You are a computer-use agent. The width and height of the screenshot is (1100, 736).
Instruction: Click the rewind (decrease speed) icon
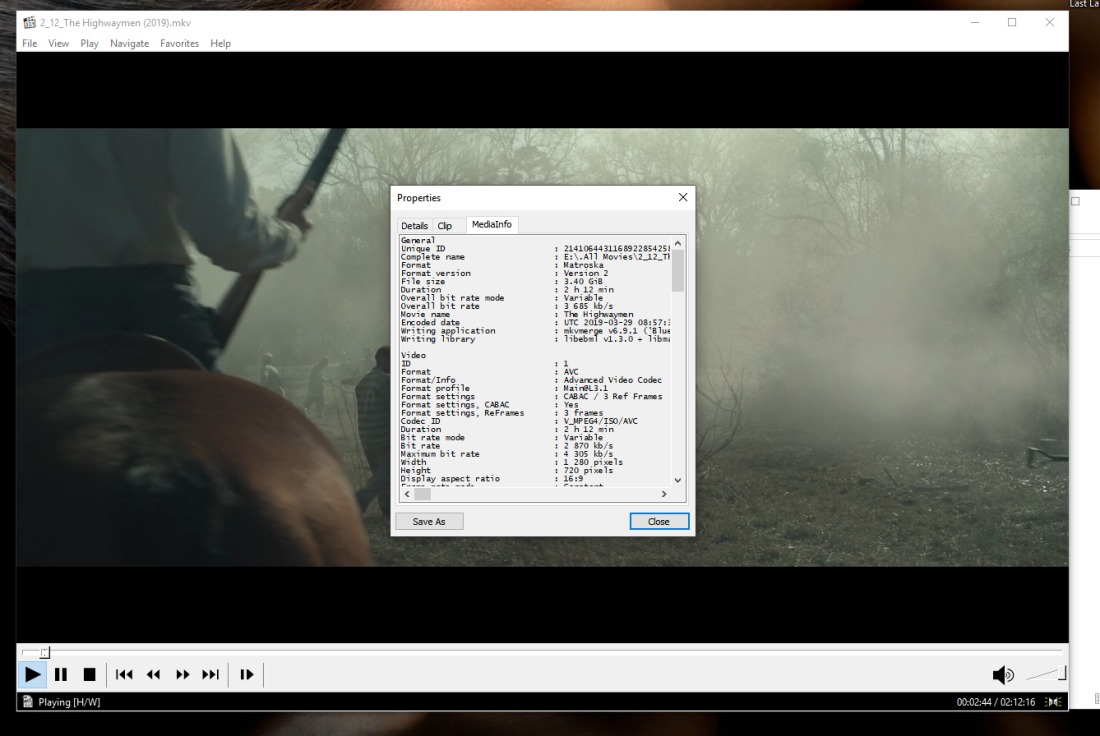click(153, 675)
